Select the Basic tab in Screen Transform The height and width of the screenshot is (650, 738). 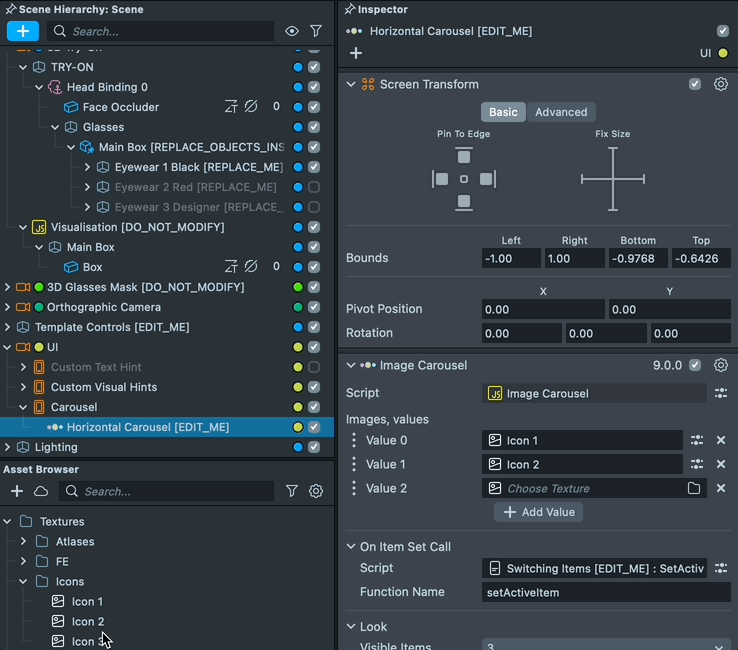pos(503,112)
